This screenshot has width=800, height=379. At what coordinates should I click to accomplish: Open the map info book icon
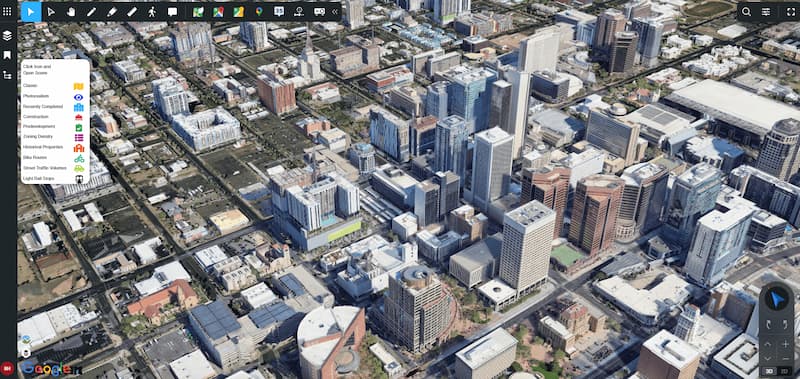[x=279, y=12]
